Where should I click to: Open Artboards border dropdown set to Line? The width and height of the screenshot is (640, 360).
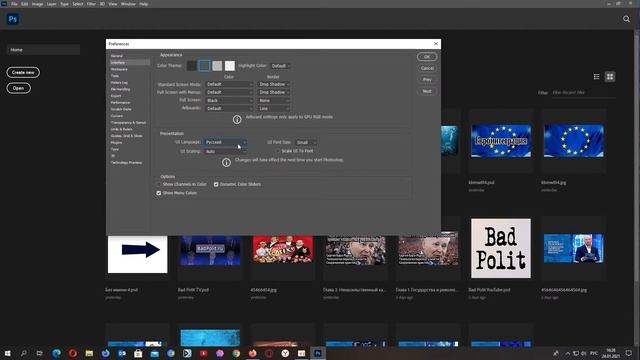[273, 109]
